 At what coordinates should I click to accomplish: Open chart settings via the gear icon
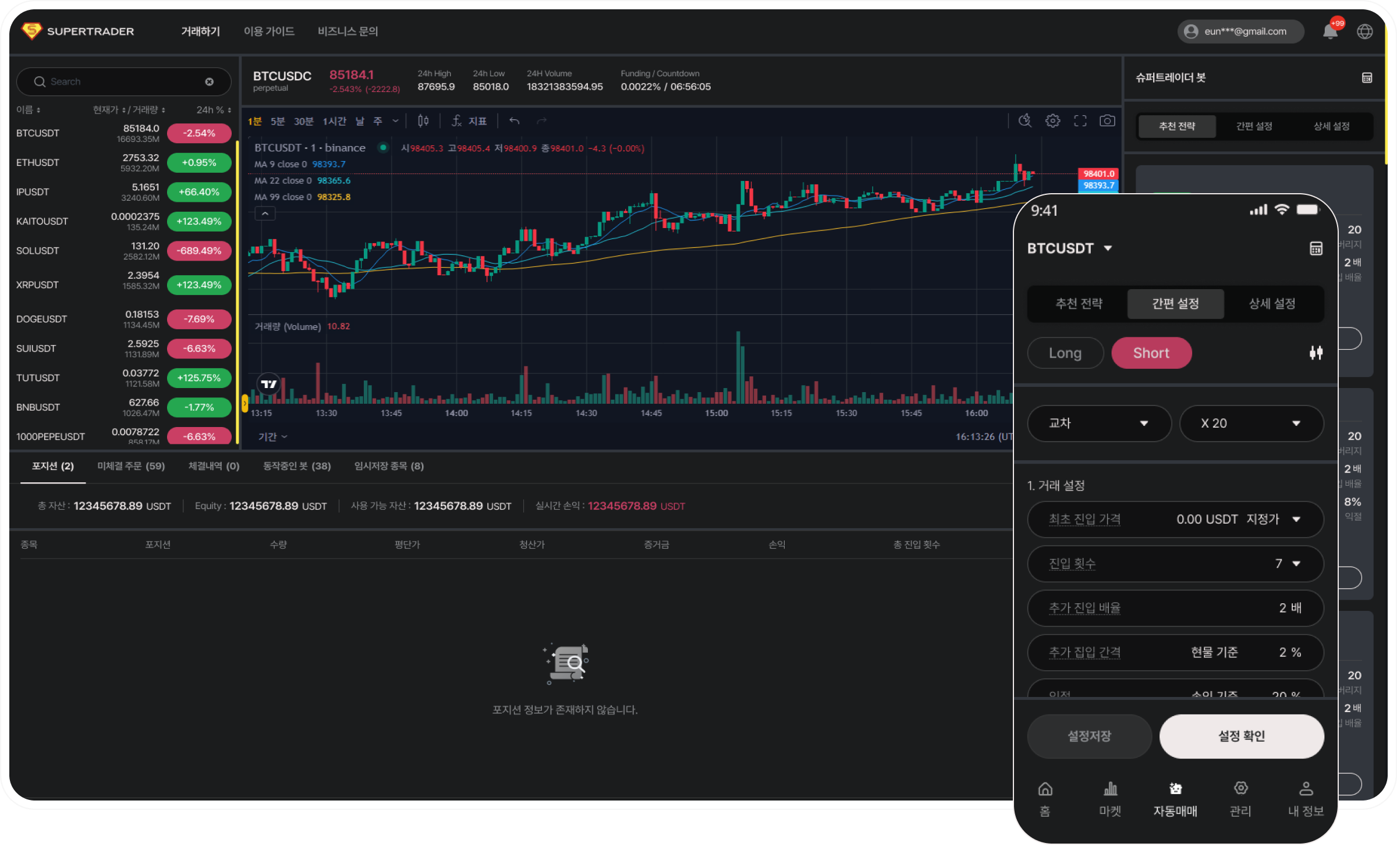pyautogui.click(x=1052, y=120)
